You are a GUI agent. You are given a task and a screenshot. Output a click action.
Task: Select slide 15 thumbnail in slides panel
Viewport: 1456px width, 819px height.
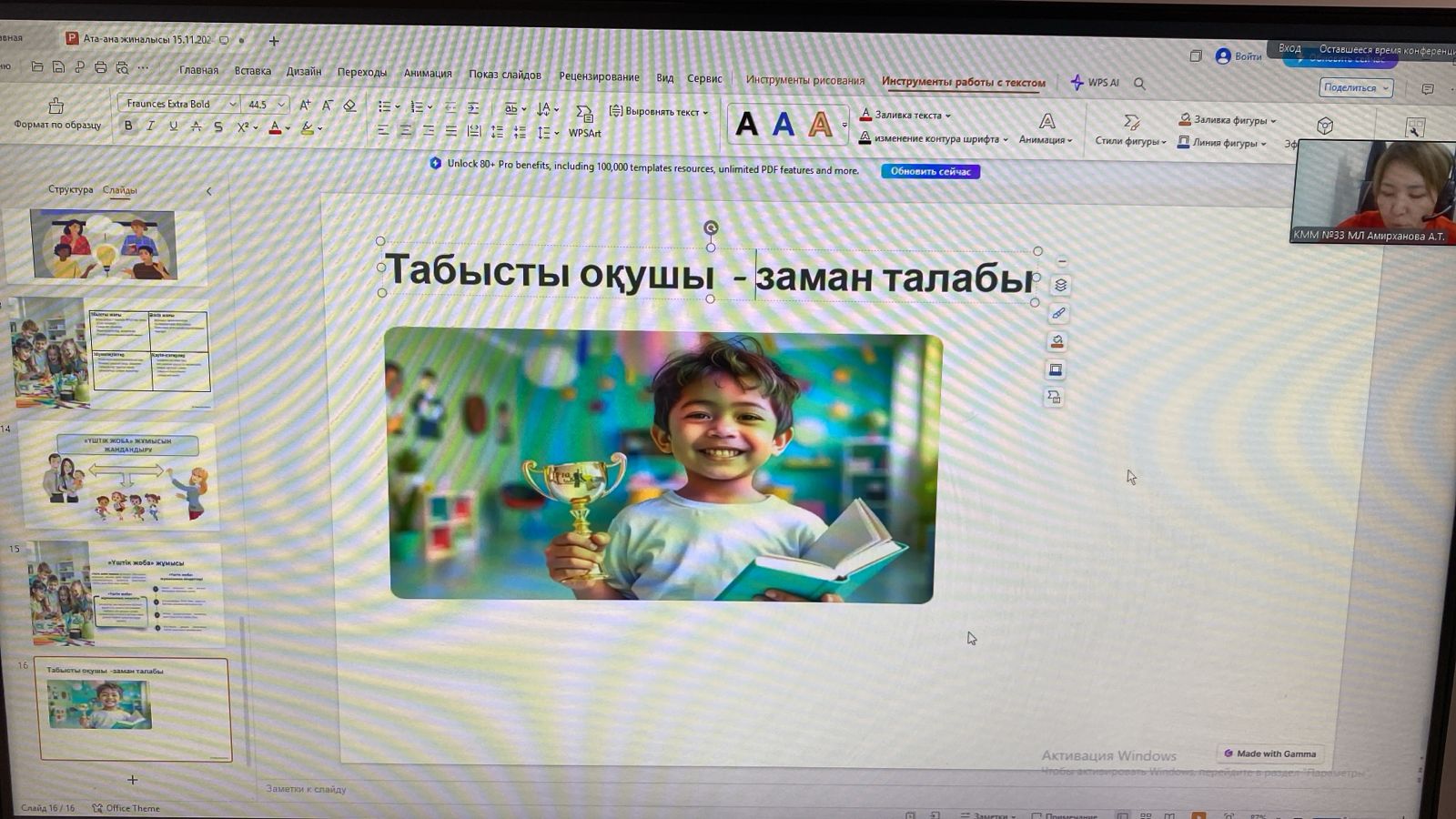coord(126,593)
